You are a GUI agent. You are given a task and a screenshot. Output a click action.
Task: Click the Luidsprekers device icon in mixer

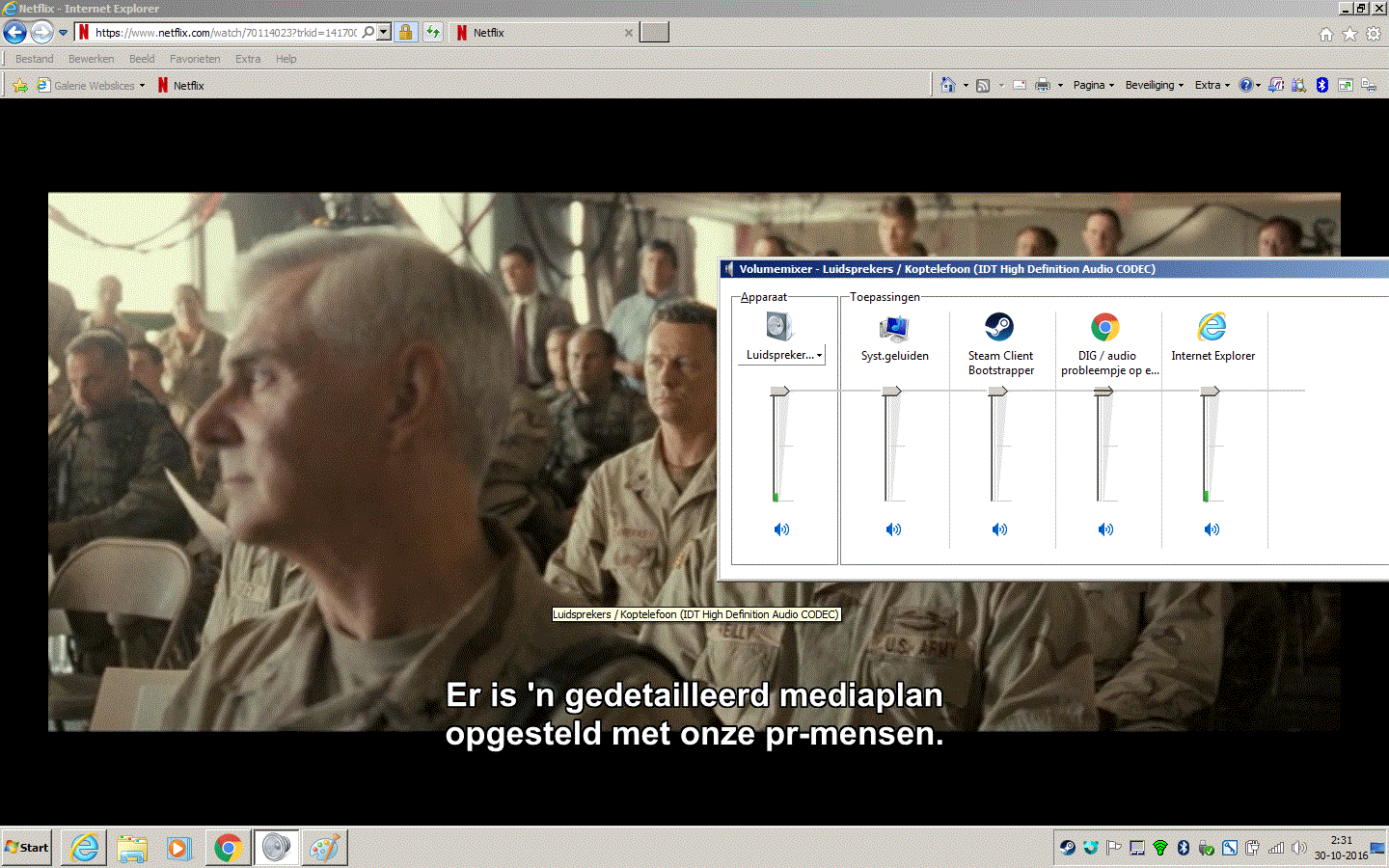tap(779, 327)
